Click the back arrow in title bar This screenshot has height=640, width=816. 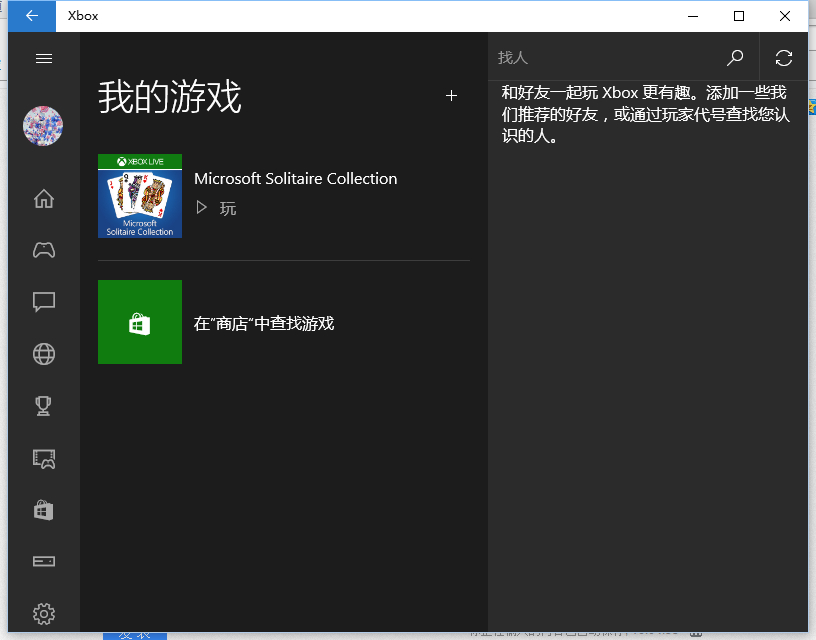tap(32, 16)
